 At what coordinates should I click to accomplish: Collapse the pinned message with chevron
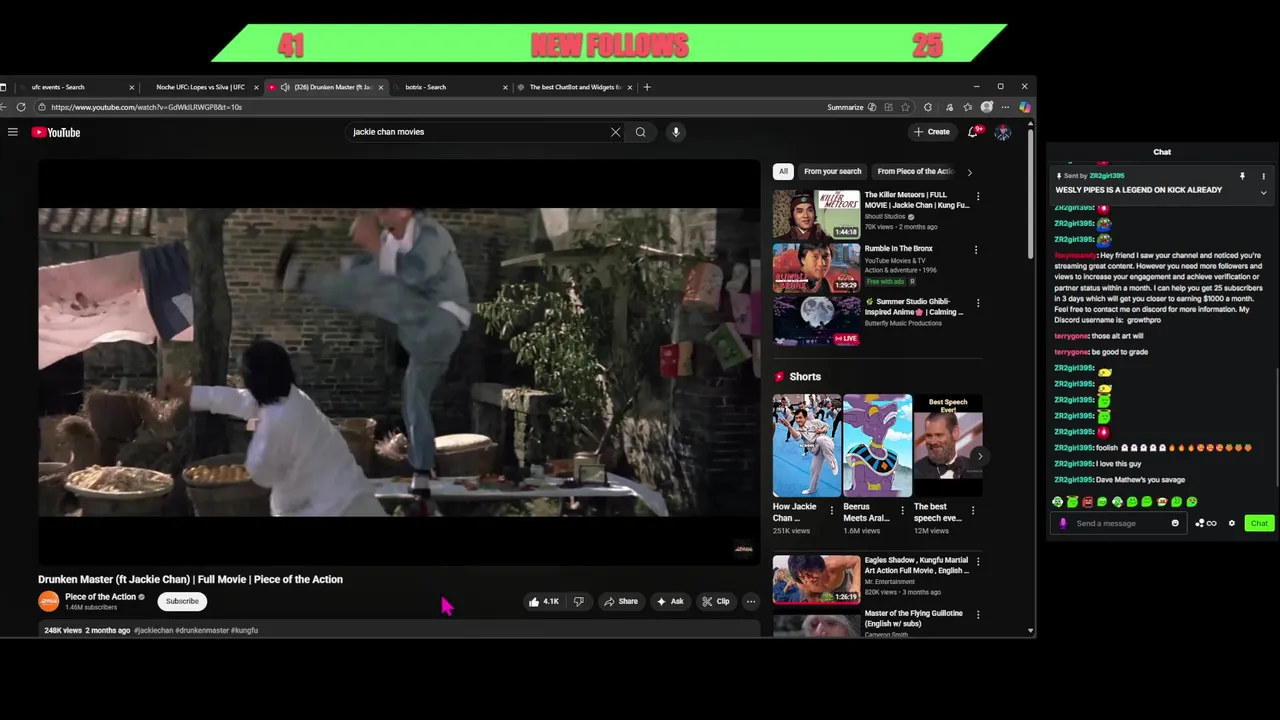(x=1263, y=192)
